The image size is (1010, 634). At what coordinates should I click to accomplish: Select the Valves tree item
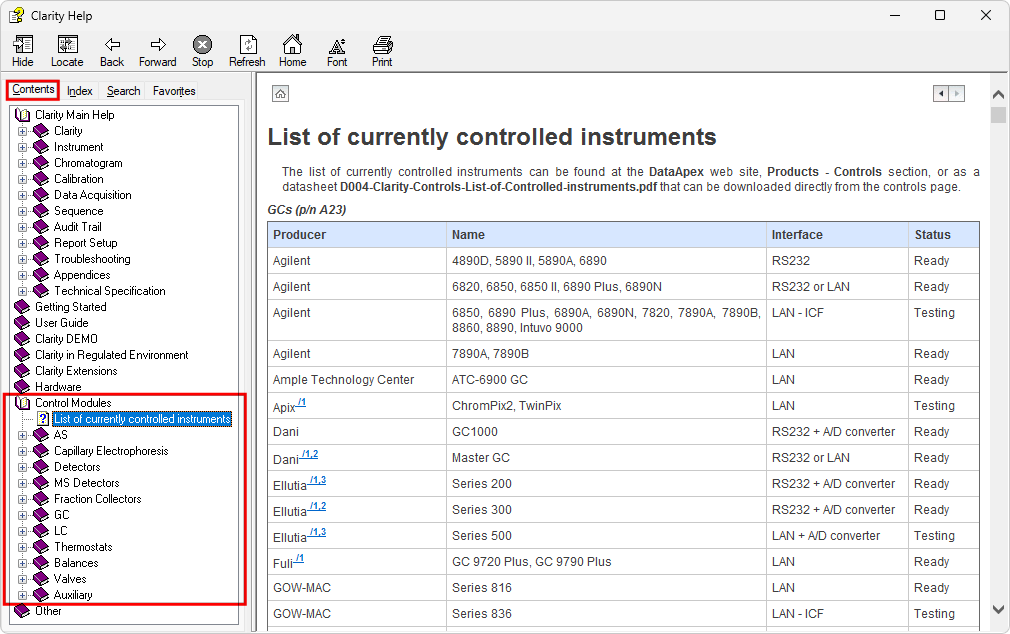coord(70,579)
